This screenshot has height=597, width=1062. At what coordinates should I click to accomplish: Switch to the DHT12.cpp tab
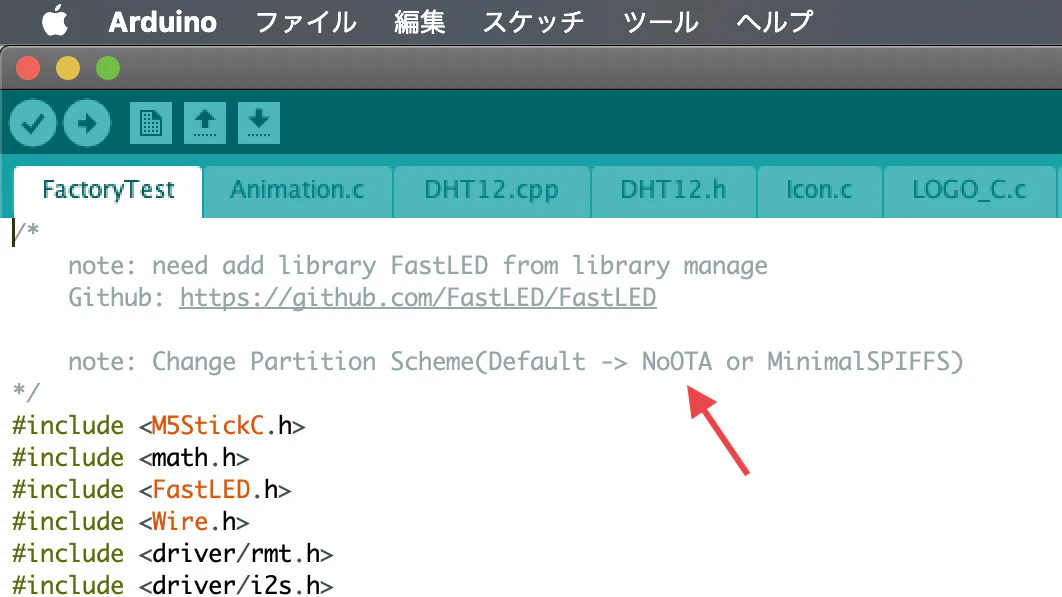tap(492, 190)
